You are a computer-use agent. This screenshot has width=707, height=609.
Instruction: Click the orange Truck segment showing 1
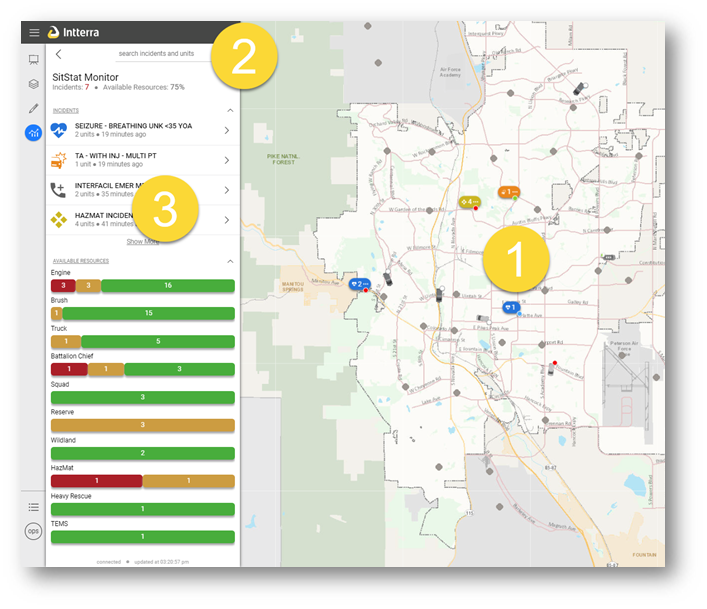point(66,341)
